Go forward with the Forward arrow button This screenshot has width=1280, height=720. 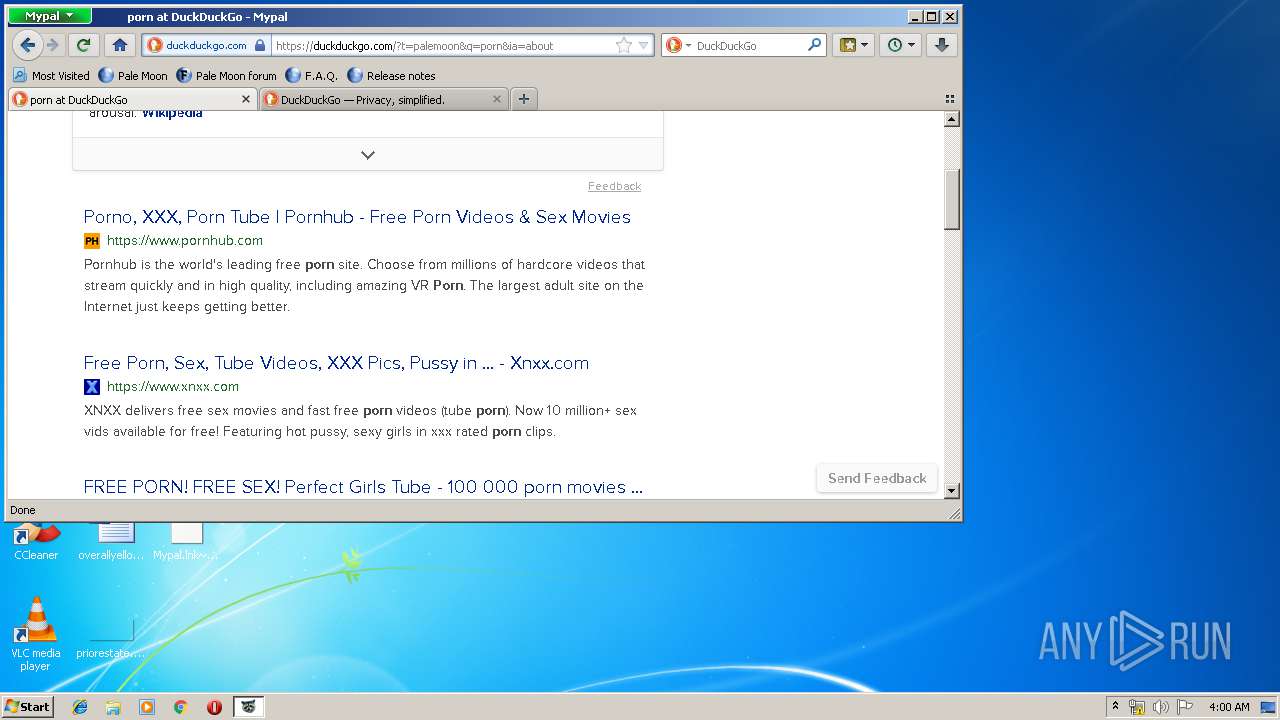tap(53, 45)
